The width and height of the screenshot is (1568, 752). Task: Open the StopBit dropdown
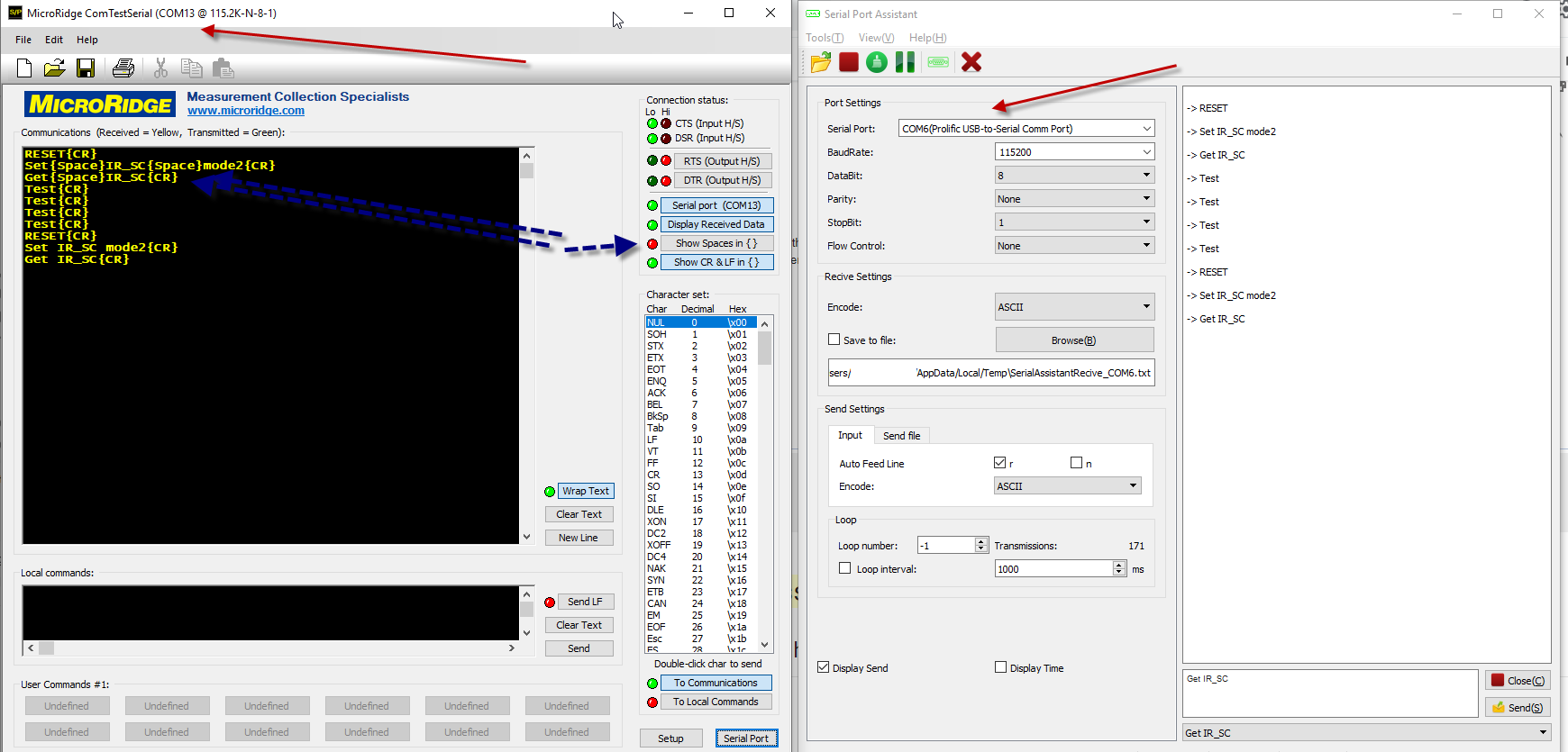click(x=1075, y=222)
